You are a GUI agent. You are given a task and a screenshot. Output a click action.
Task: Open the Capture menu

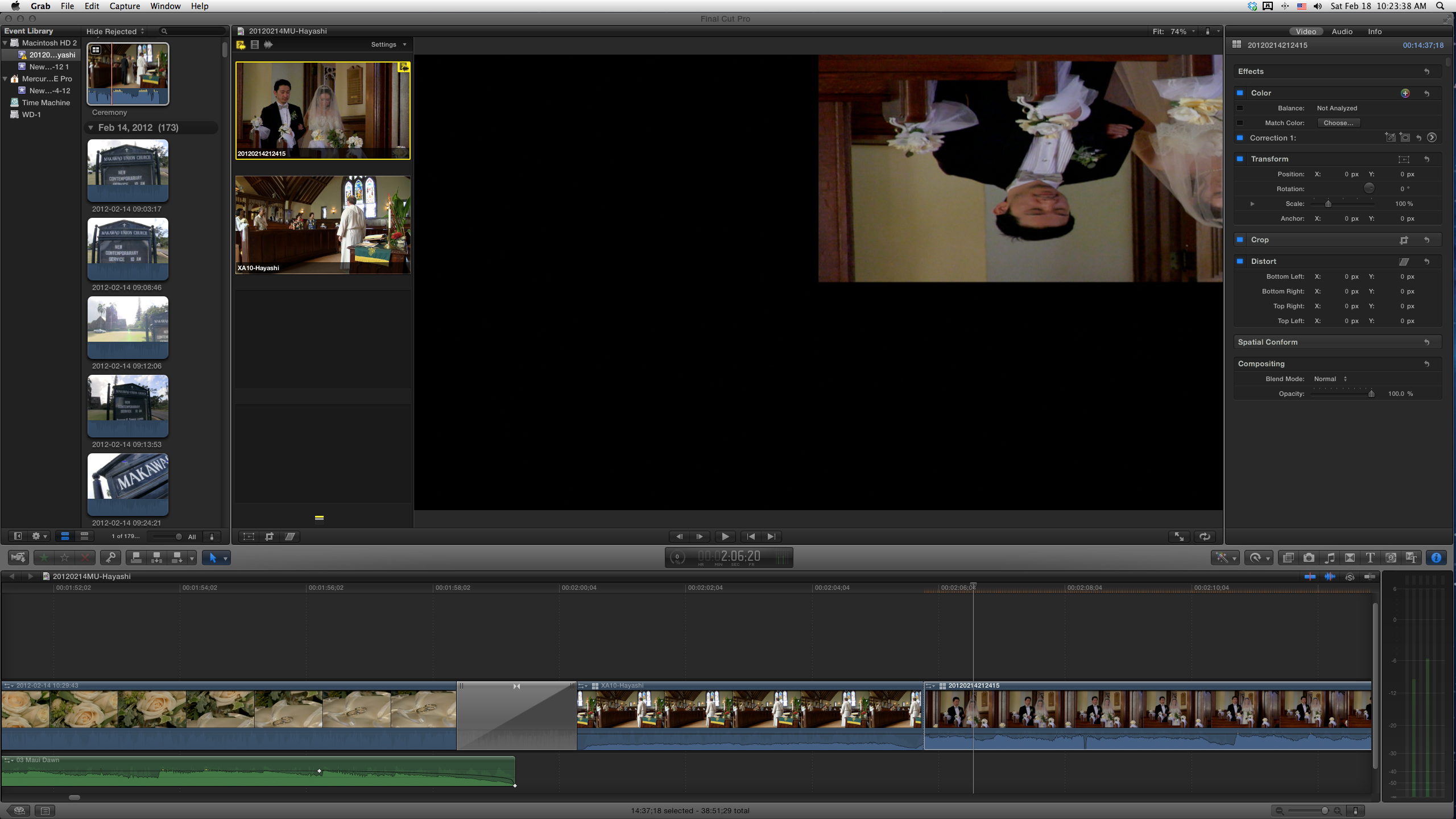pyautogui.click(x=125, y=6)
